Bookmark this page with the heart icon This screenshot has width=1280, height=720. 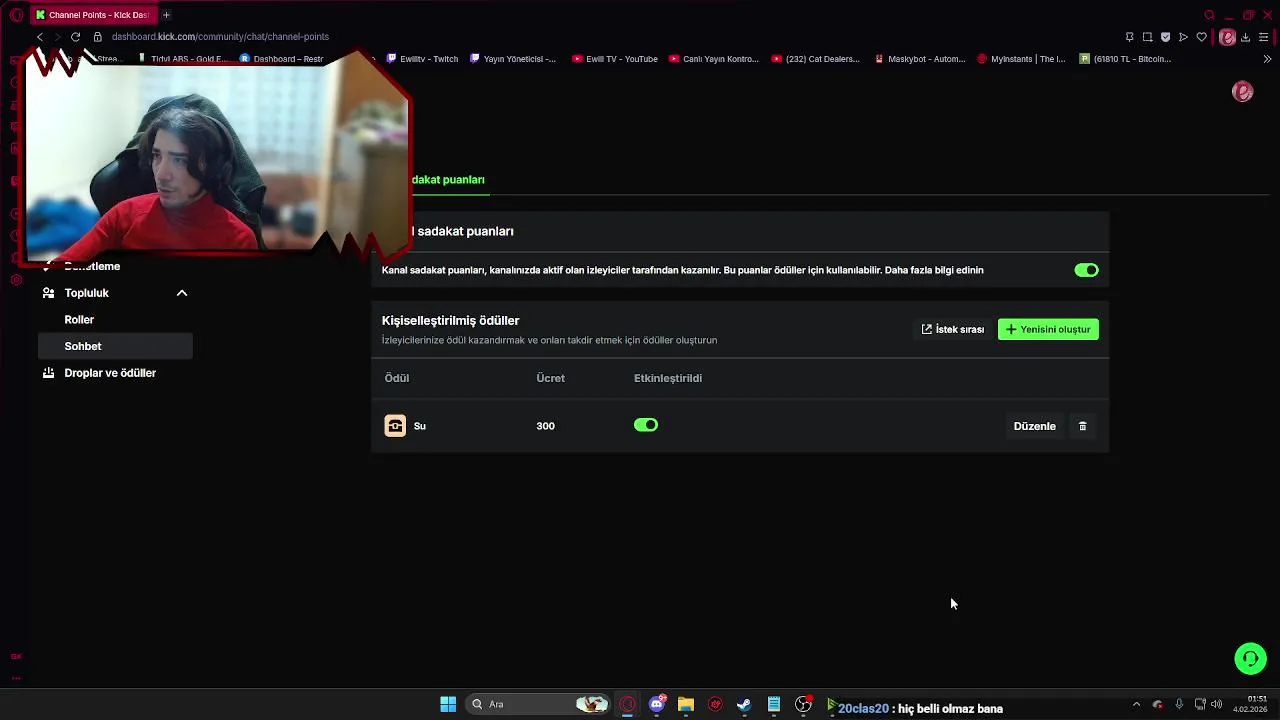click(1201, 37)
